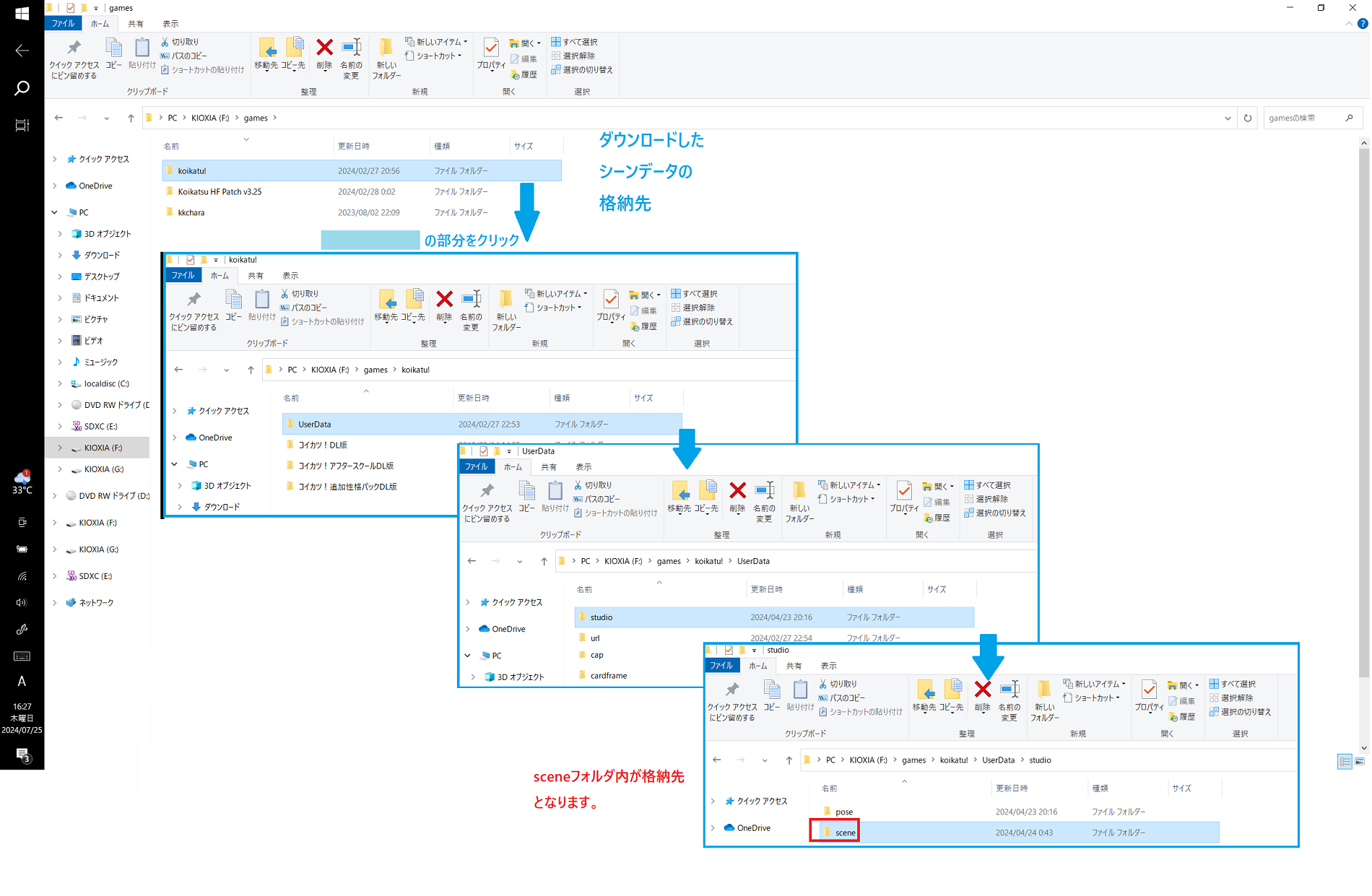Open the ファイル tab in games window
The height and width of the screenshot is (896, 1372).
pyautogui.click(x=63, y=24)
